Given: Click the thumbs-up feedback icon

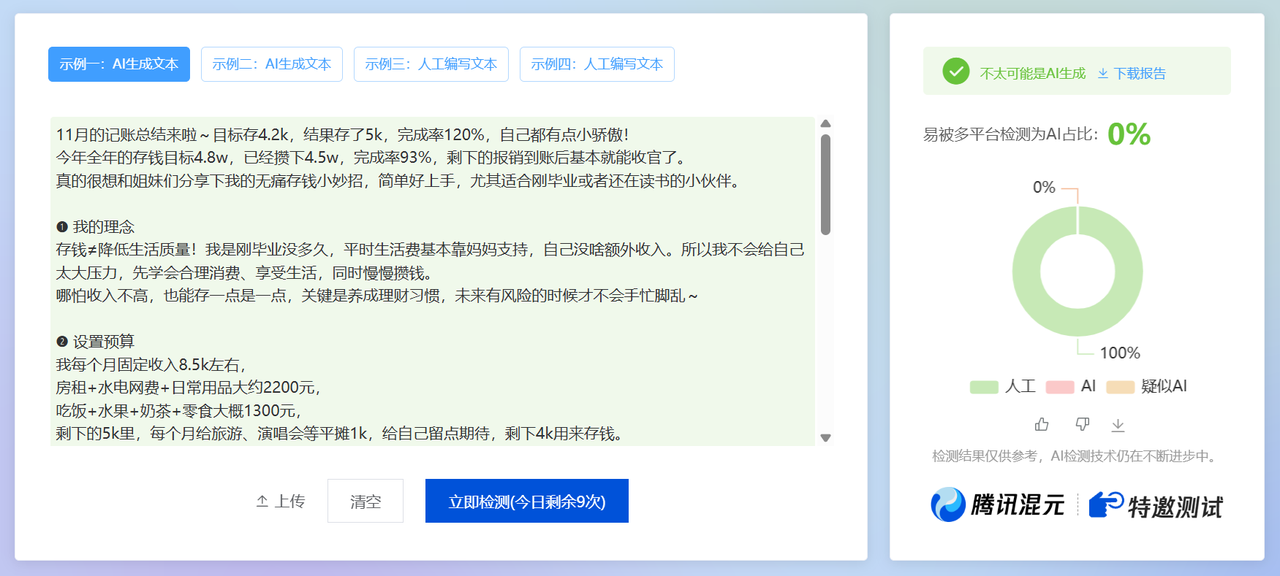Looking at the screenshot, I should click(x=1042, y=424).
